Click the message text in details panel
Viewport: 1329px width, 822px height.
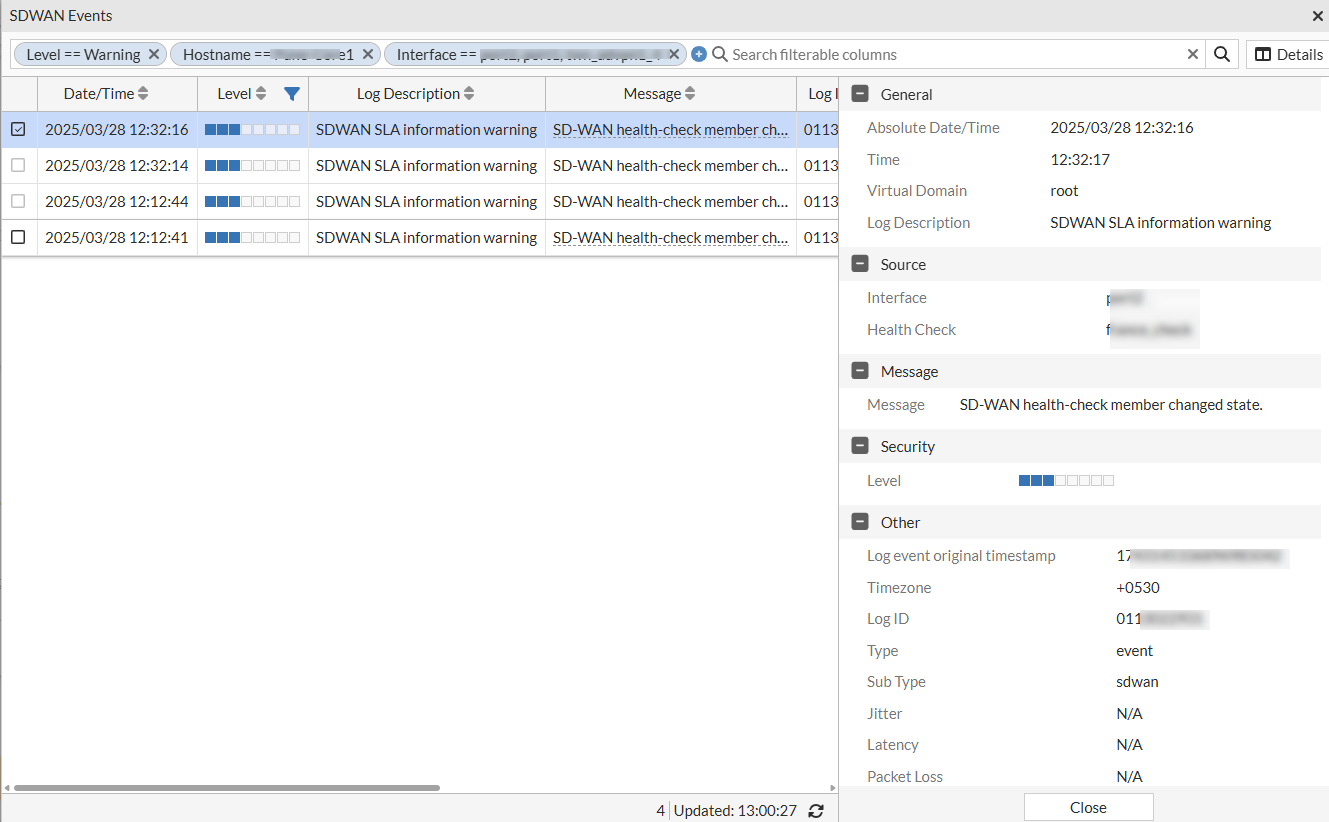(x=1111, y=404)
